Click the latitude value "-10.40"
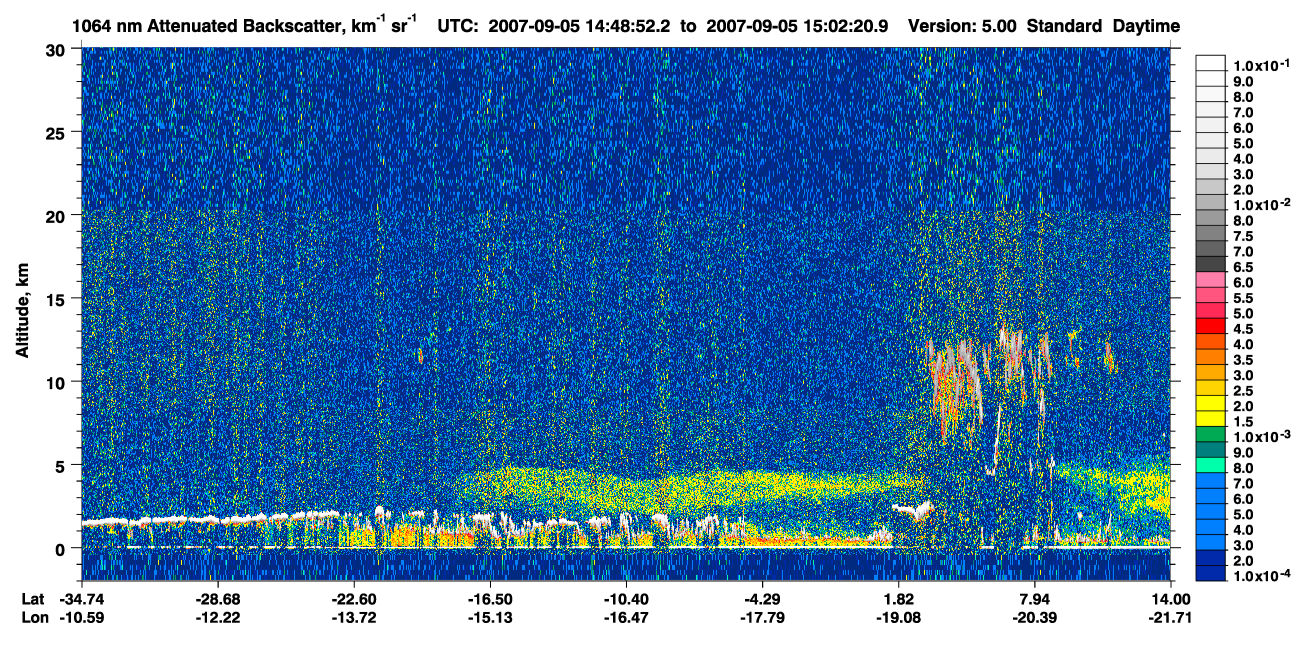This screenshot has width=1300, height=667. (626, 599)
